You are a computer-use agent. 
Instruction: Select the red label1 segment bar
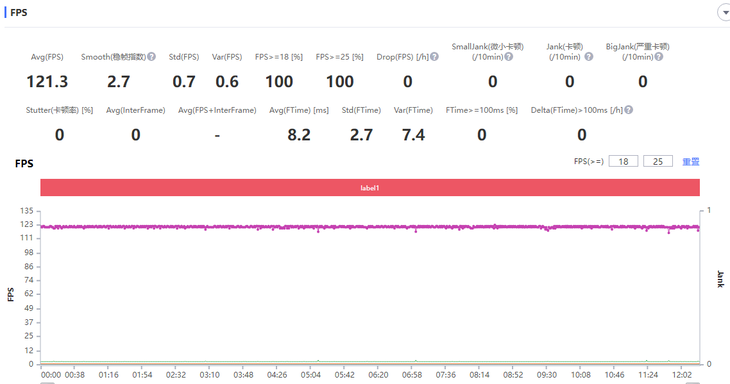pyautogui.click(x=370, y=188)
